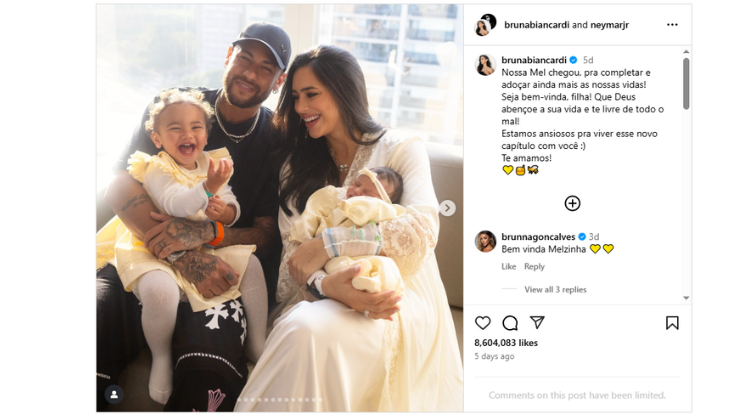Image resolution: width=743 pixels, height=418 pixels.
Task: Show tagged people icon on the photo
Action: point(114,394)
